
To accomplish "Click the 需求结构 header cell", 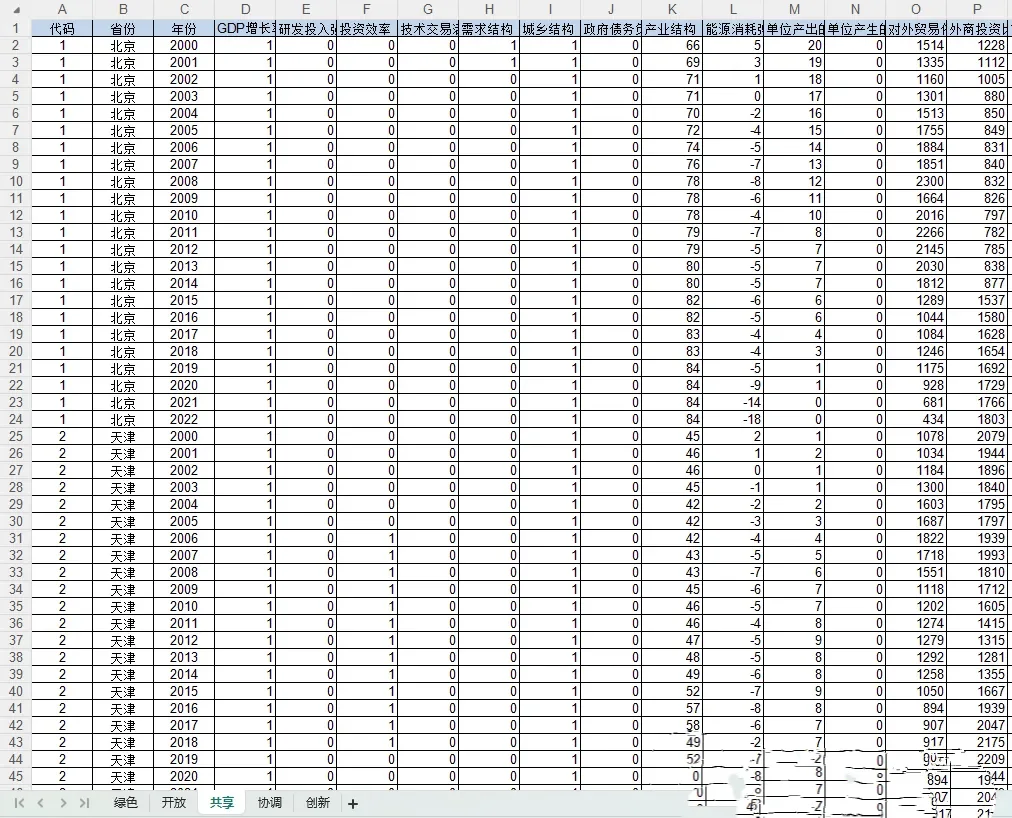I will click(x=489, y=28).
